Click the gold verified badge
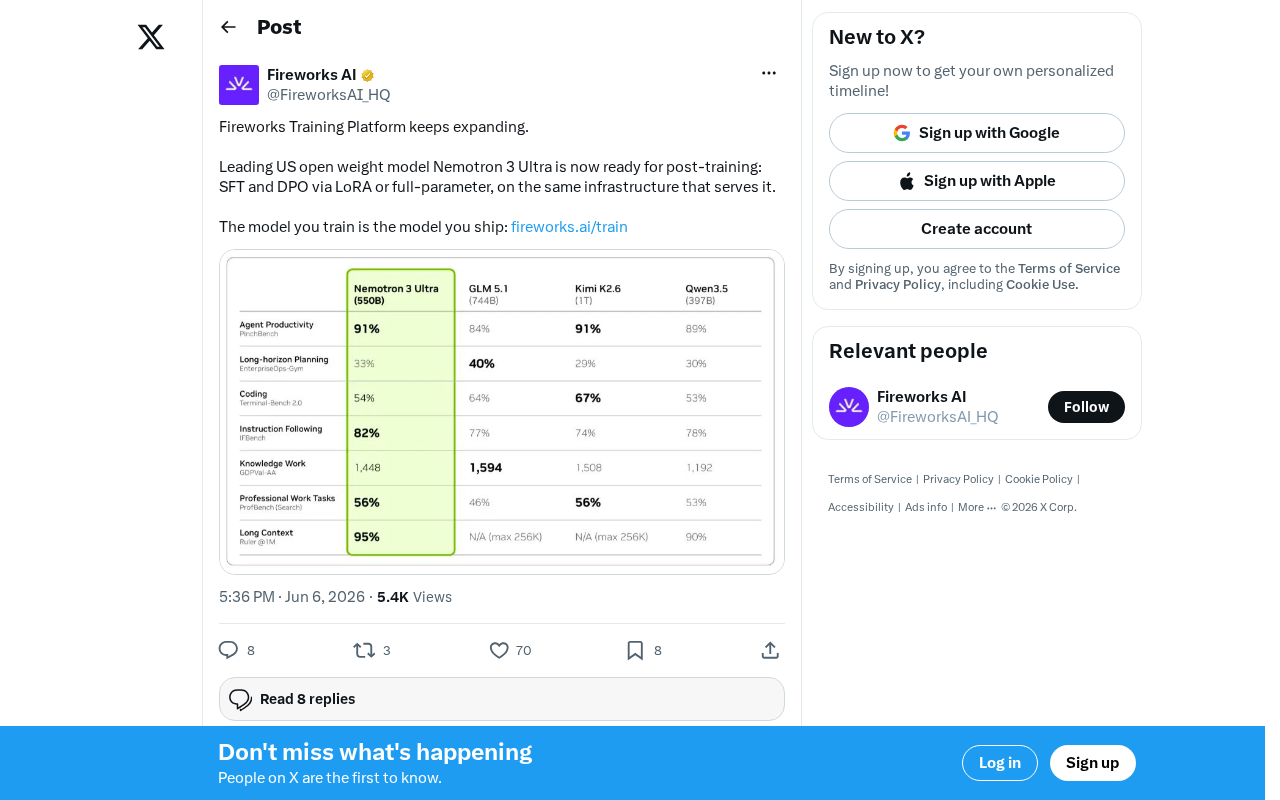The image size is (1280, 800). [x=368, y=75]
